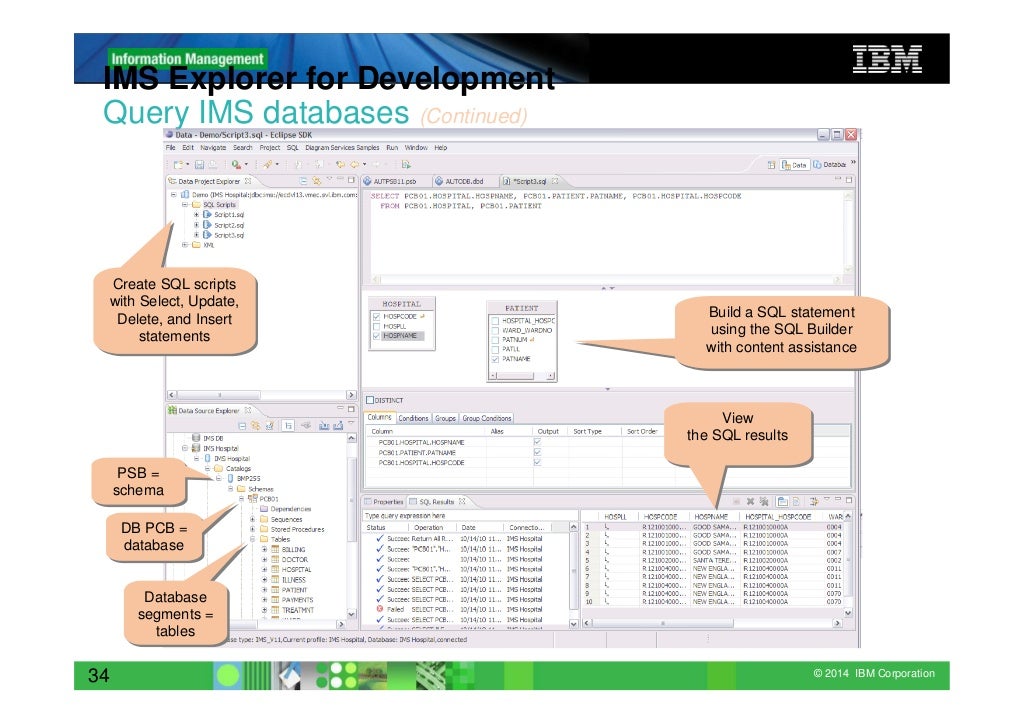Click the Collapse All icon in Data Source Explorer
Image resolution: width=1024 pixels, height=724 pixels.
click(242, 426)
